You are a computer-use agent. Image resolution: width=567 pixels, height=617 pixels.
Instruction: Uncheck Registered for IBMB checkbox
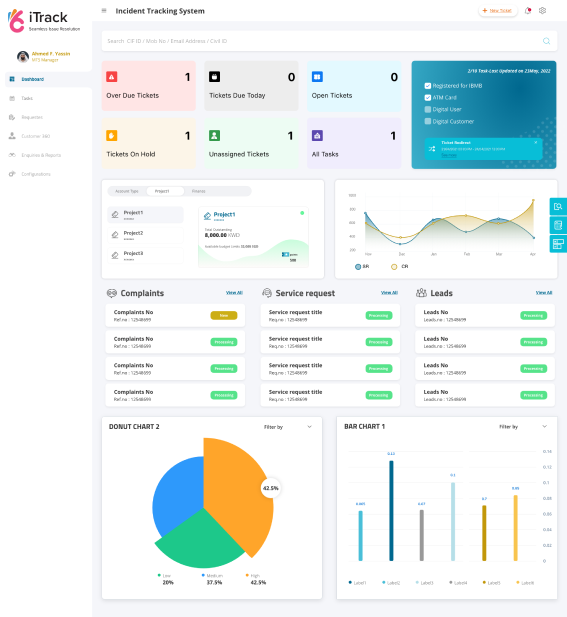(428, 86)
